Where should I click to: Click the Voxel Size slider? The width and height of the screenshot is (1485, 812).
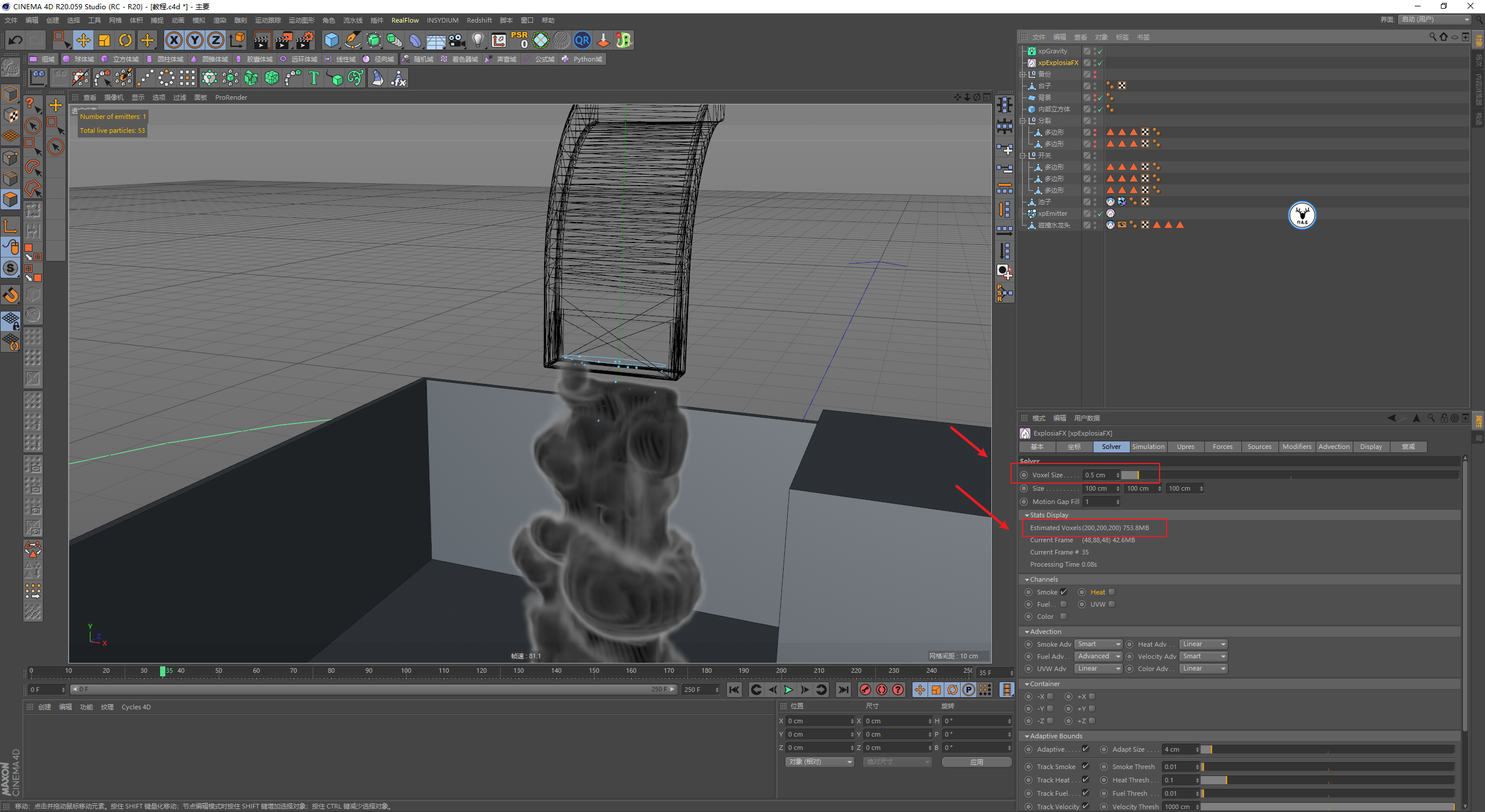point(1130,475)
